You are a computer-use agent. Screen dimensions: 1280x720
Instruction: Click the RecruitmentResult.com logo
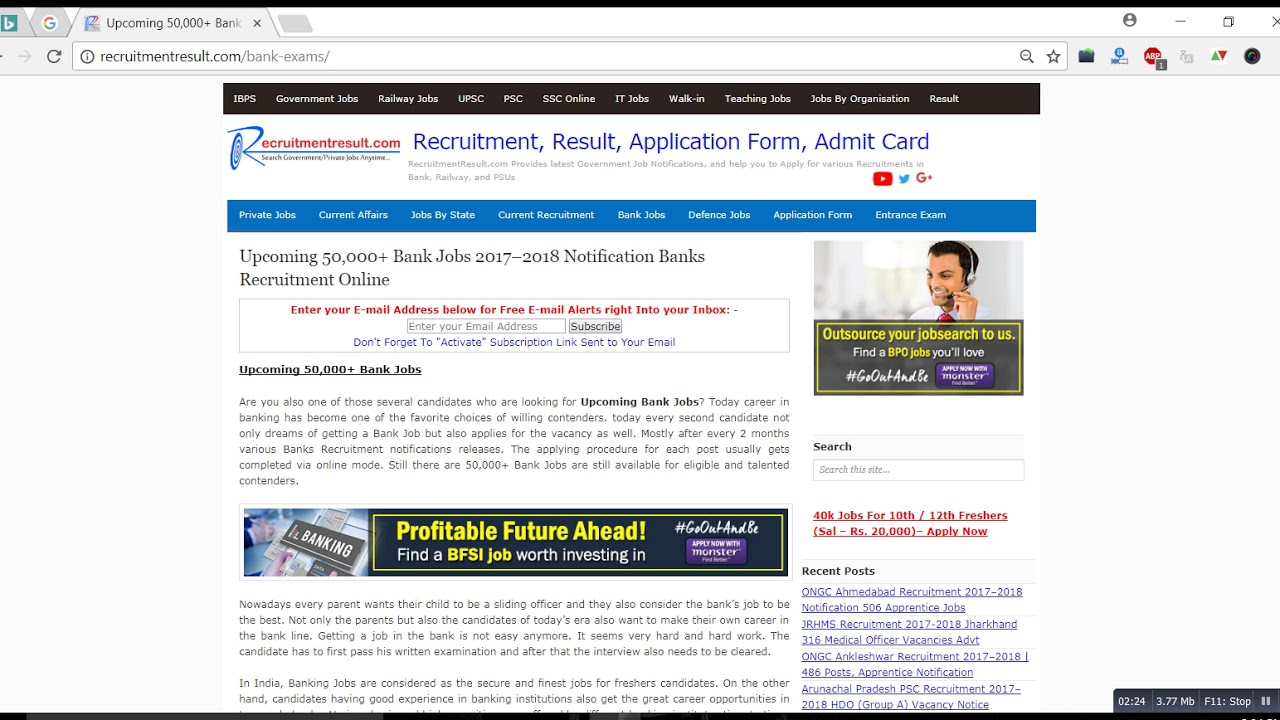pyautogui.click(x=314, y=148)
